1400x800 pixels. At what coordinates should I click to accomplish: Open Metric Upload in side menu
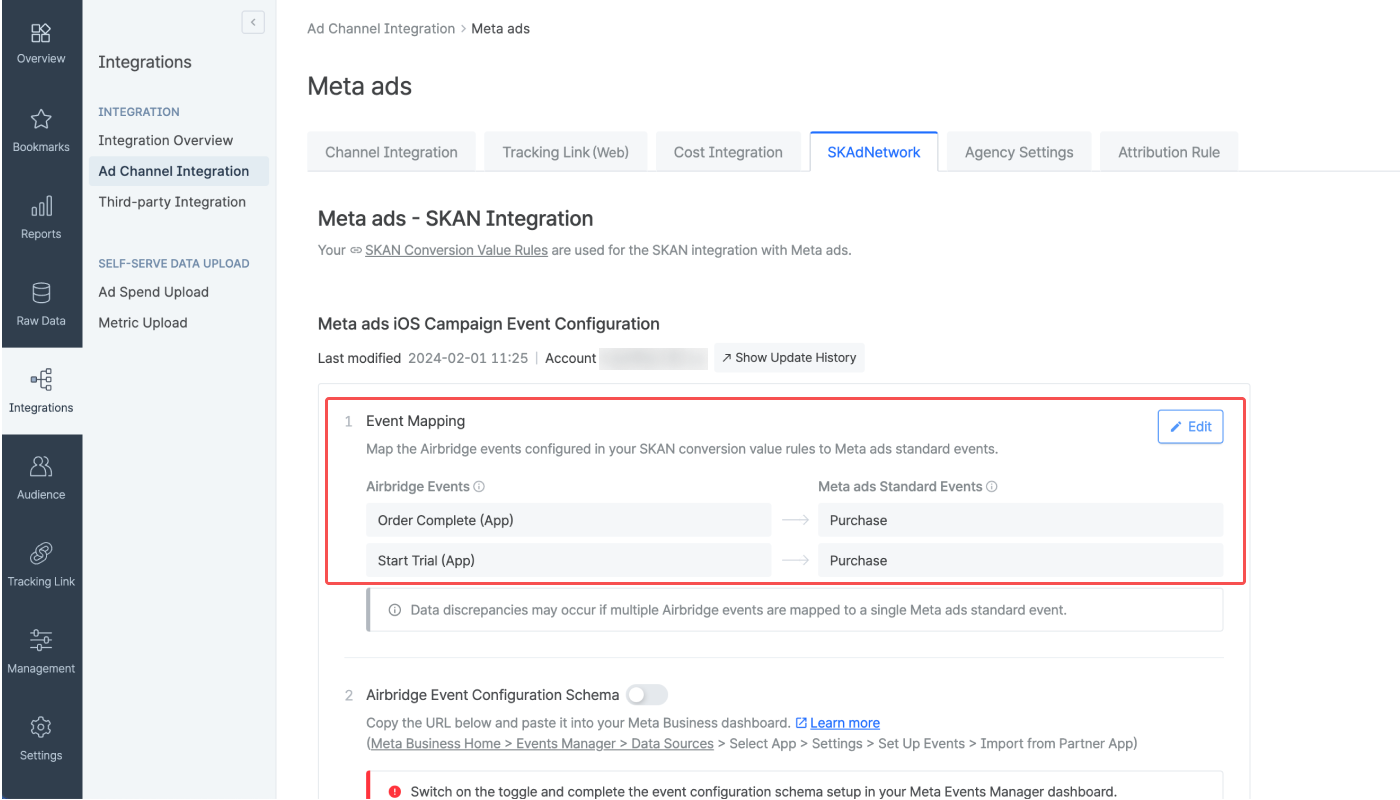[x=143, y=323]
